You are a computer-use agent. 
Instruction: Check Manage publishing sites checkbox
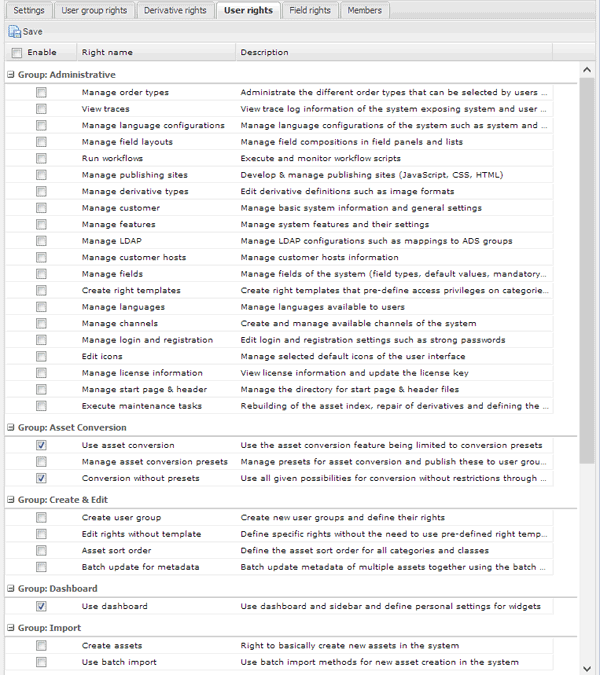coord(41,175)
